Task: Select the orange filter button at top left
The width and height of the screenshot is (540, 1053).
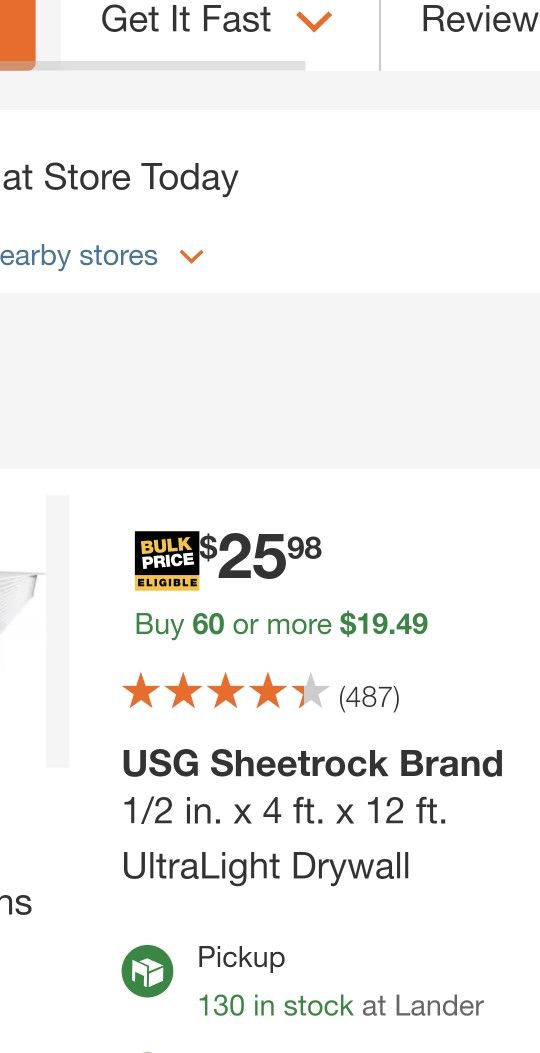Action: pyautogui.click(x=17, y=30)
